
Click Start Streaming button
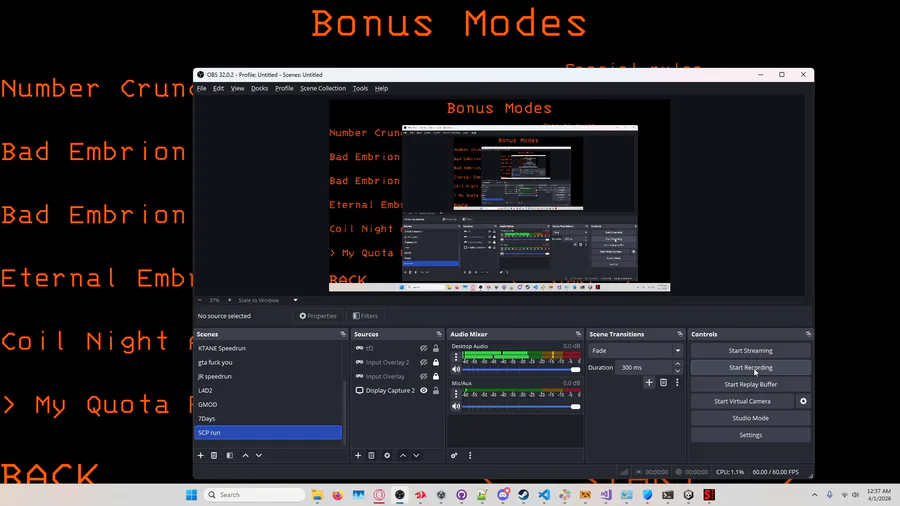(751, 351)
